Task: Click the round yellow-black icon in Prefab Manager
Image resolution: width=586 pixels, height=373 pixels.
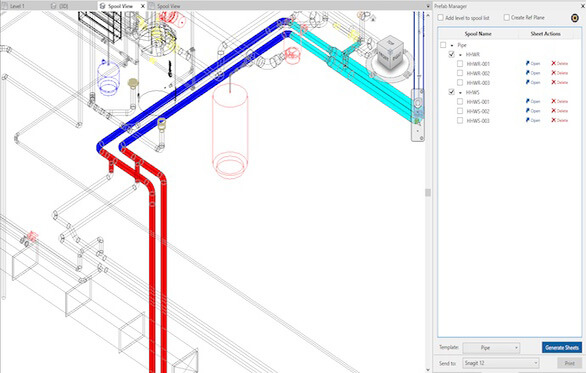Action: click(575, 18)
